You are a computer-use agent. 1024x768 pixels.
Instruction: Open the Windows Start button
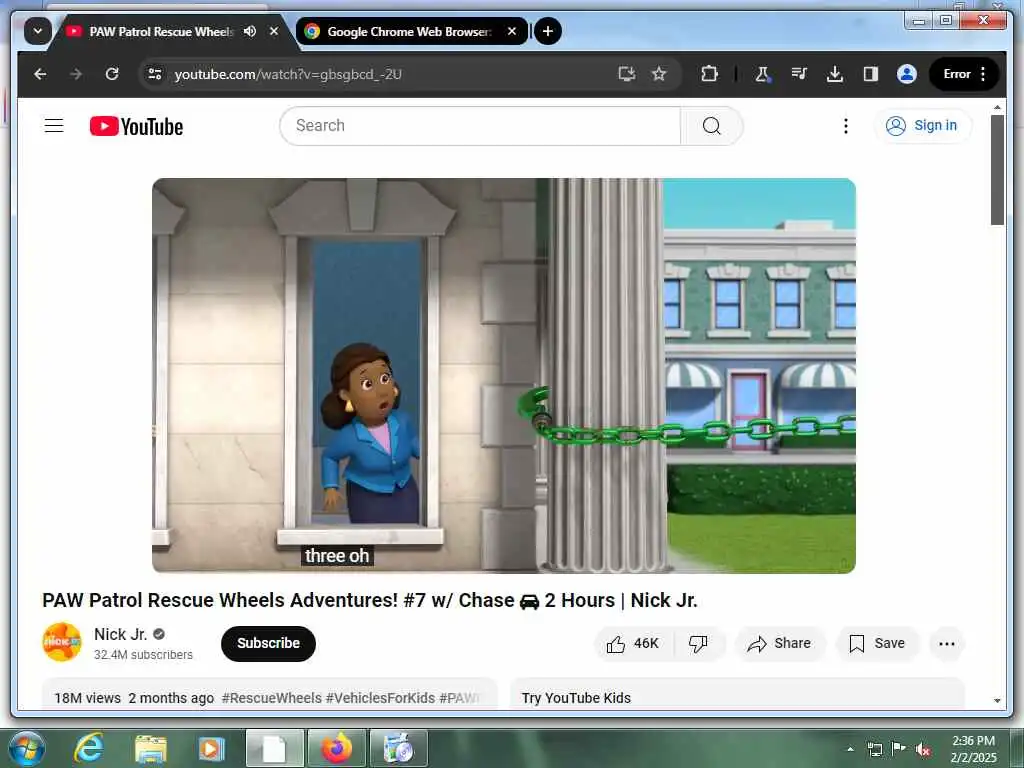pos(26,748)
